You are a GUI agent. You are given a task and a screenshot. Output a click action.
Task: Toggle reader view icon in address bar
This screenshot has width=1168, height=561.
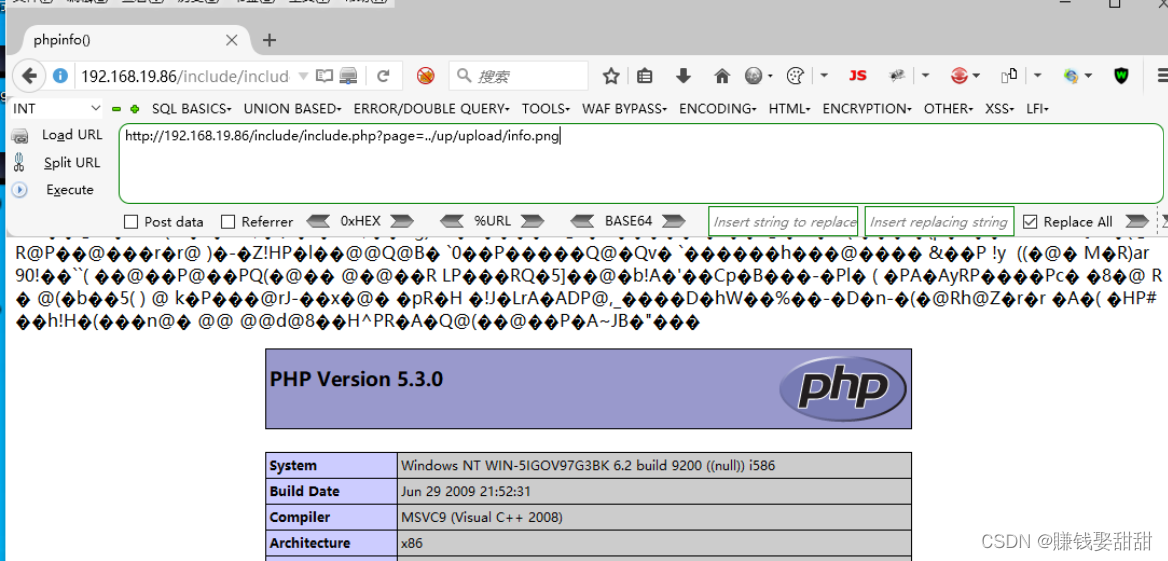[324, 75]
